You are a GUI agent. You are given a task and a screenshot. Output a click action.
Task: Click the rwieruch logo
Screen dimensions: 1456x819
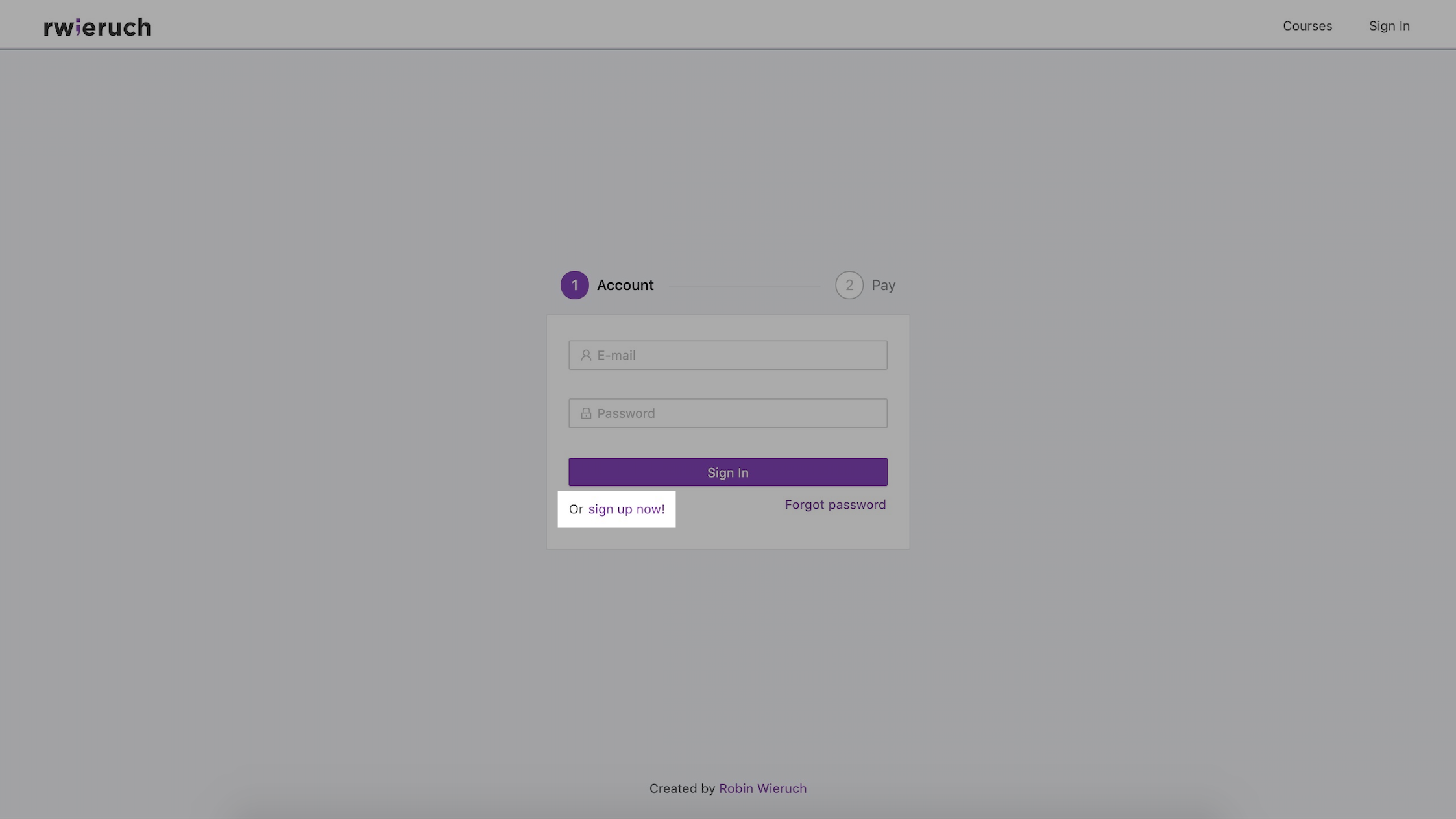[x=97, y=27]
